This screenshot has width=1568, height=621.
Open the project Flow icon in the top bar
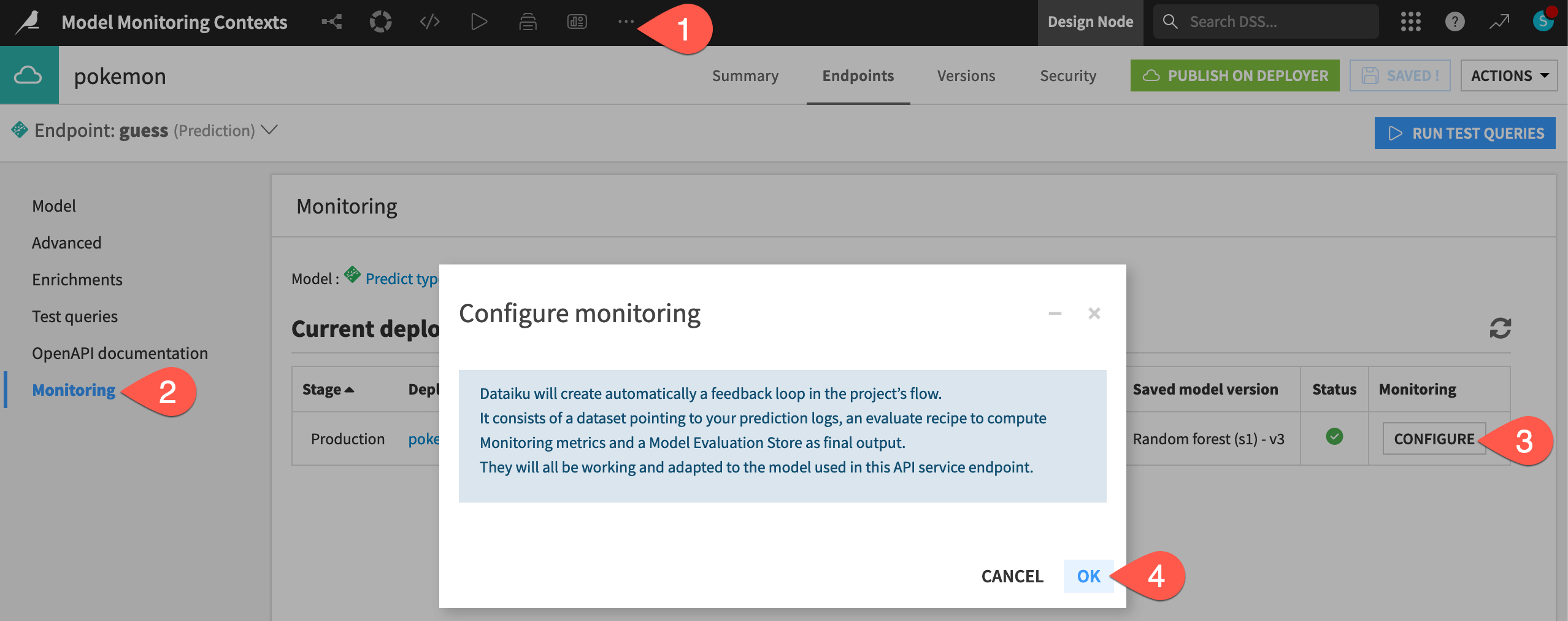coord(331,21)
